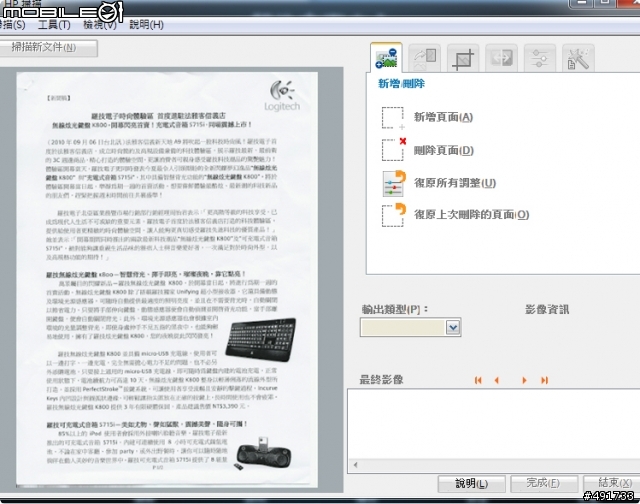Select 新增頁面(A) option
The height and width of the screenshot is (504, 640).
coord(443,117)
